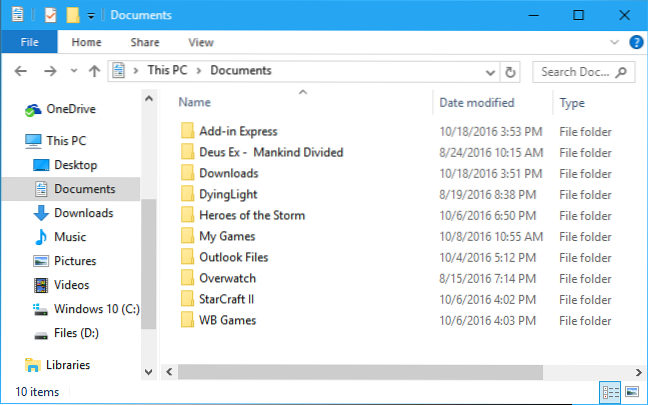The image size is (648, 405).
Task: Switch to the View ribbon tab
Action: [201, 42]
